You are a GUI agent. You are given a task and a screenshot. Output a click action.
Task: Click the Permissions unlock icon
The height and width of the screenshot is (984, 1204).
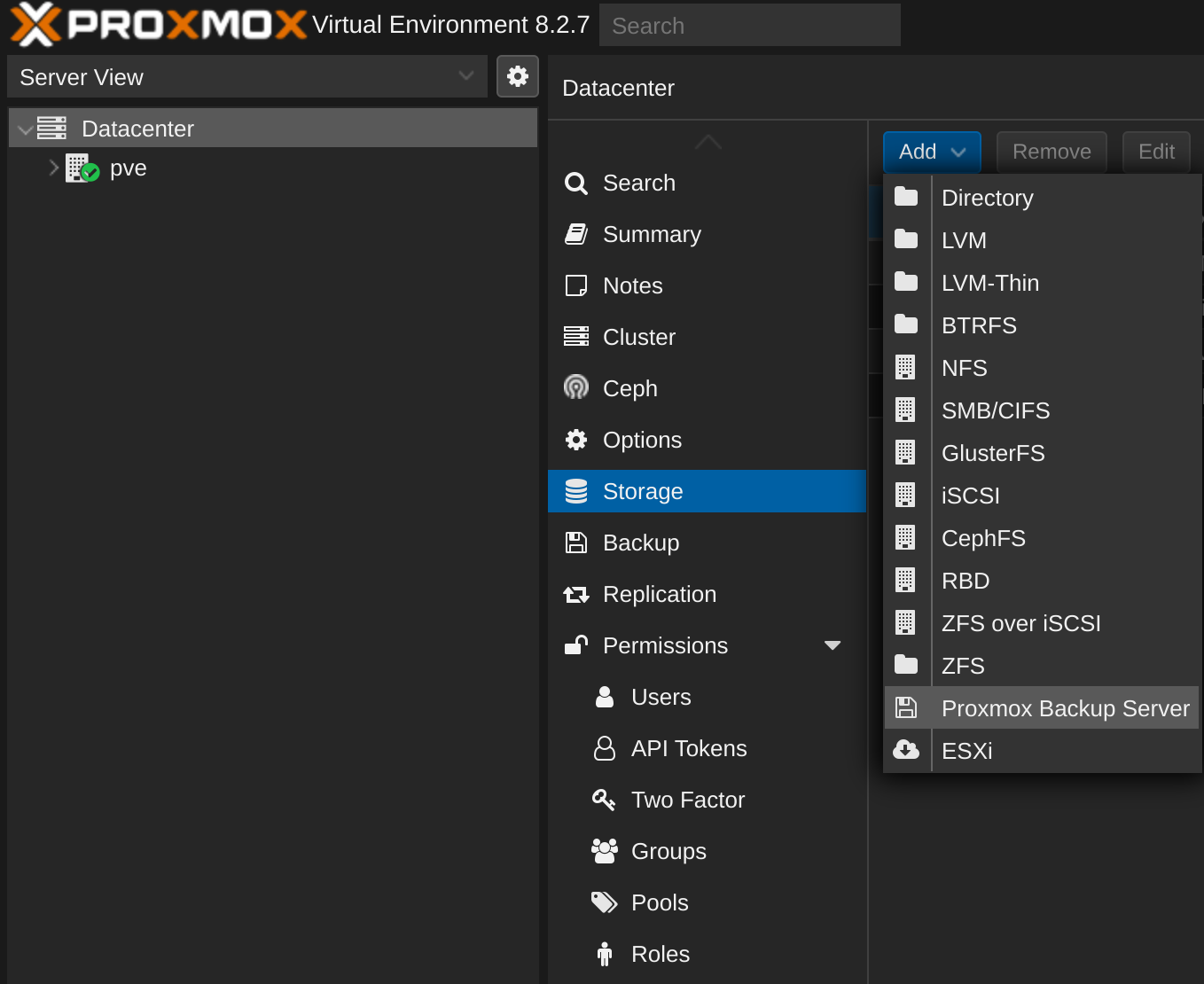pos(576,645)
